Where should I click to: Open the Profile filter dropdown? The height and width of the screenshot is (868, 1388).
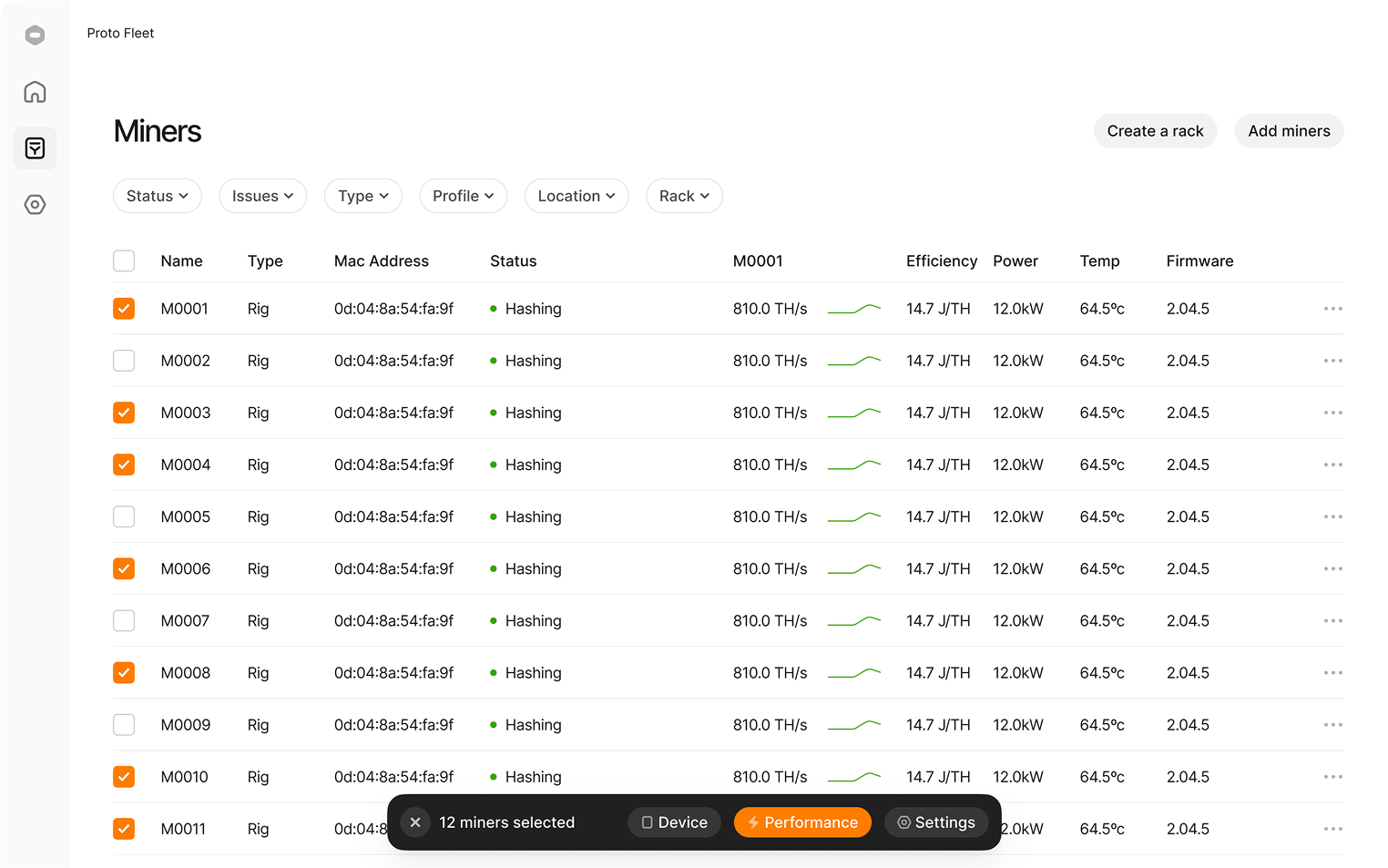coord(464,196)
